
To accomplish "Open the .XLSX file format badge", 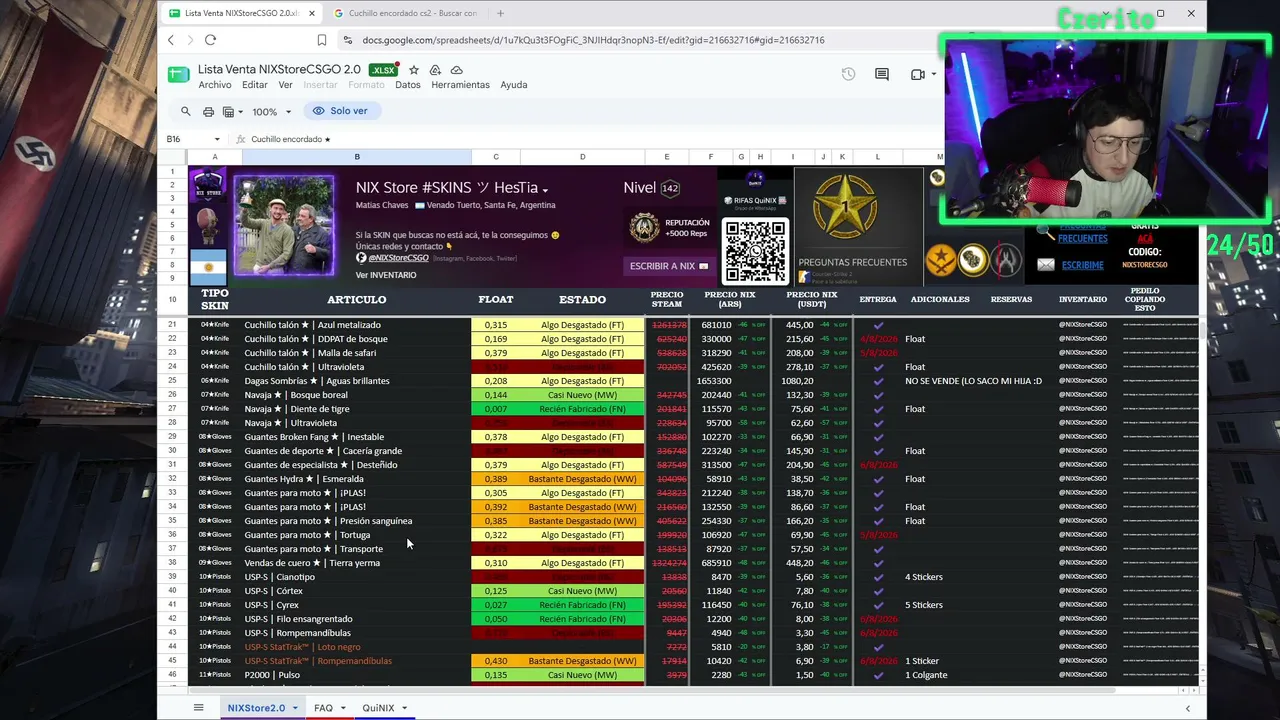I will click(383, 70).
